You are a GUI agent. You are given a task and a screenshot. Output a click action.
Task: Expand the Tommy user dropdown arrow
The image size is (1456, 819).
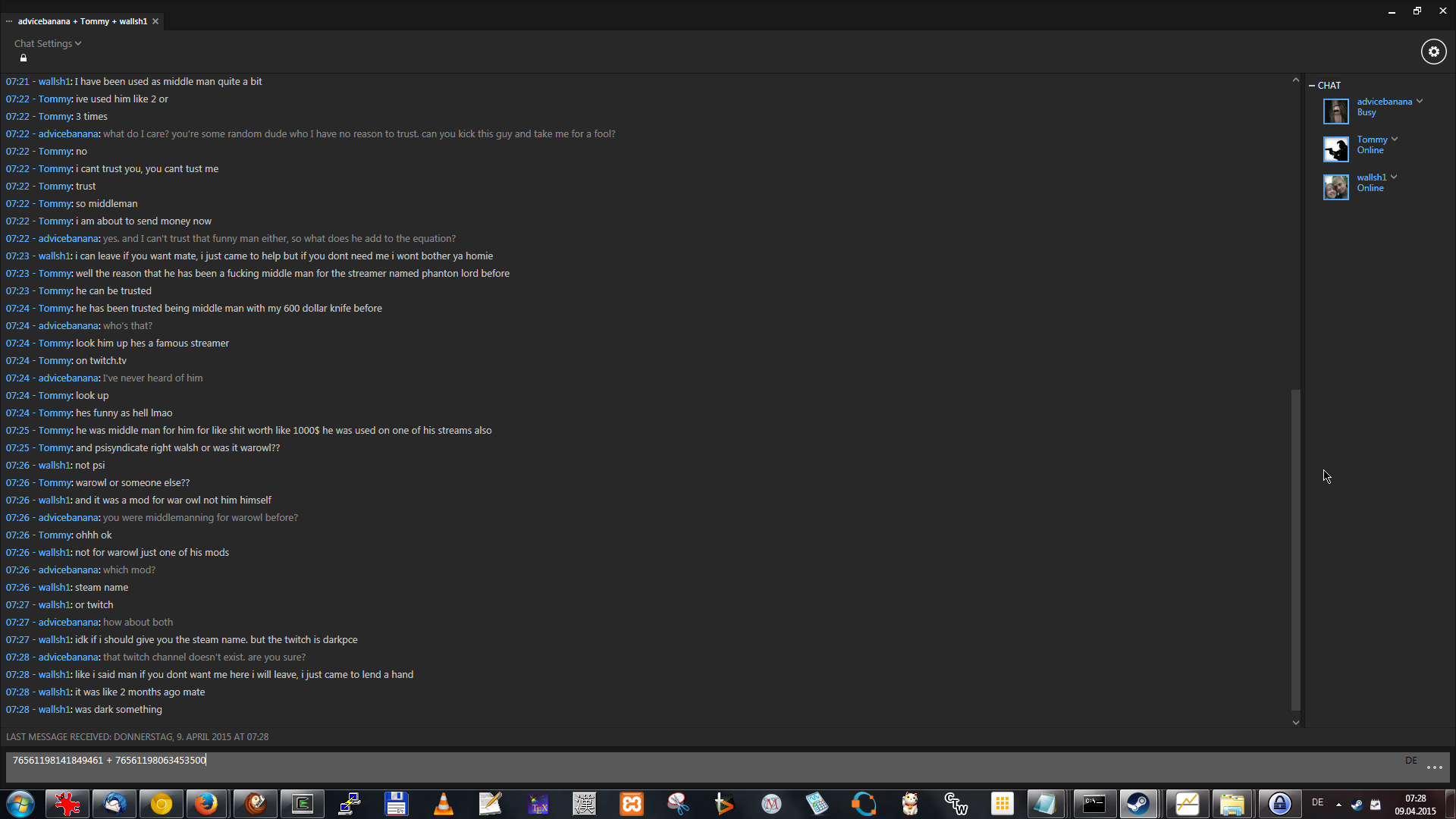[x=1395, y=139]
